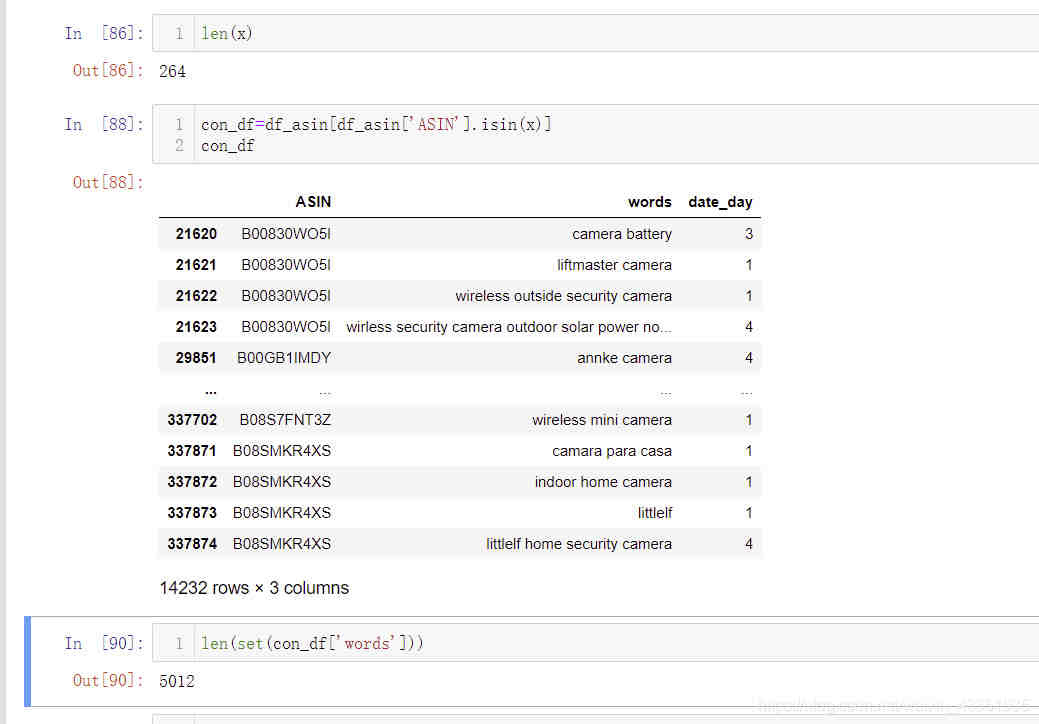Select the 'camara para casa' table cell
The width and height of the screenshot is (1039, 724).
click(x=611, y=451)
